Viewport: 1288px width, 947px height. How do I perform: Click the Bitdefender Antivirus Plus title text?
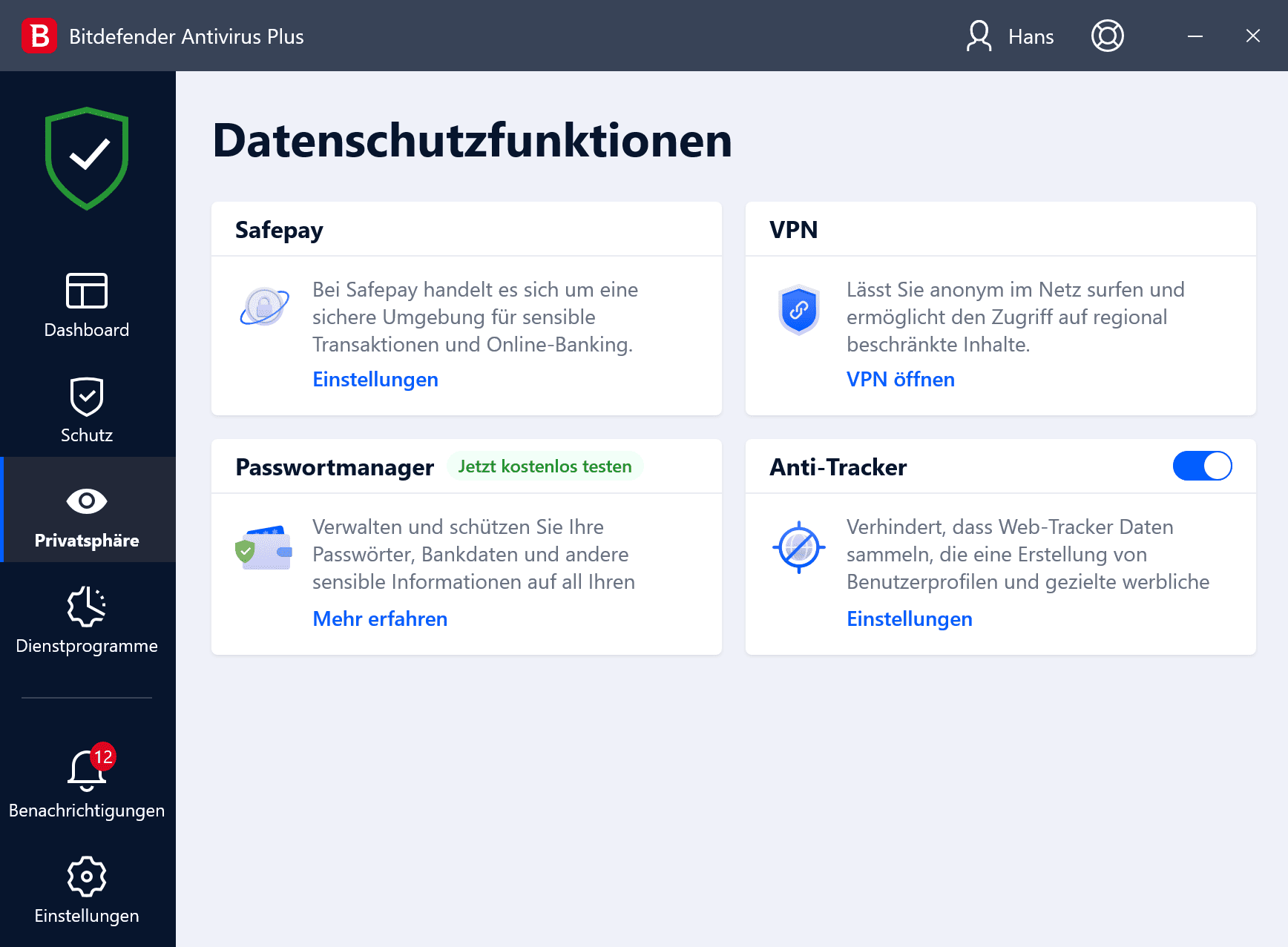(186, 36)
